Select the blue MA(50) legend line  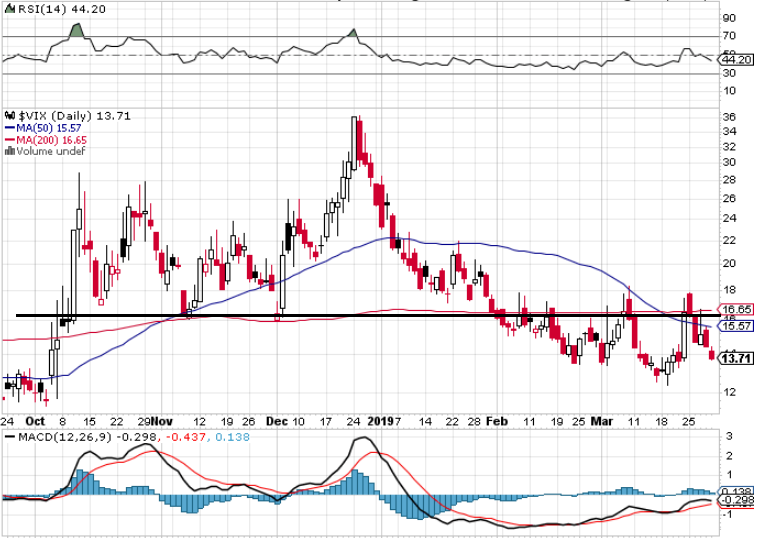pos(9,128)
